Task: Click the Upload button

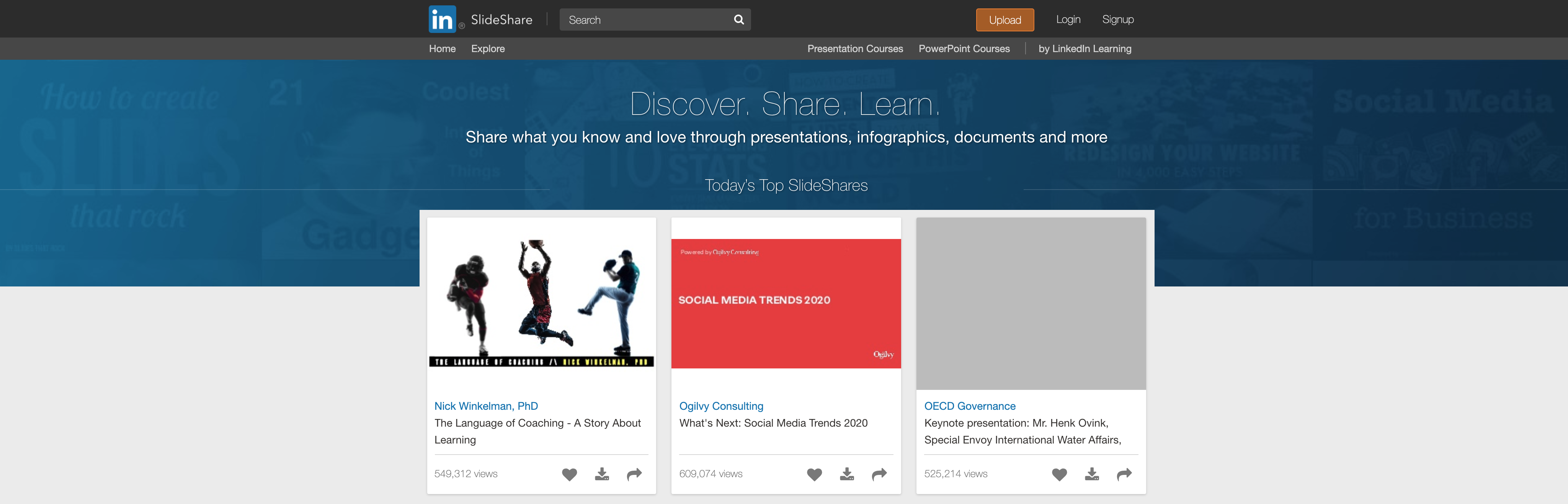Action: click(x=1004, y=20)
